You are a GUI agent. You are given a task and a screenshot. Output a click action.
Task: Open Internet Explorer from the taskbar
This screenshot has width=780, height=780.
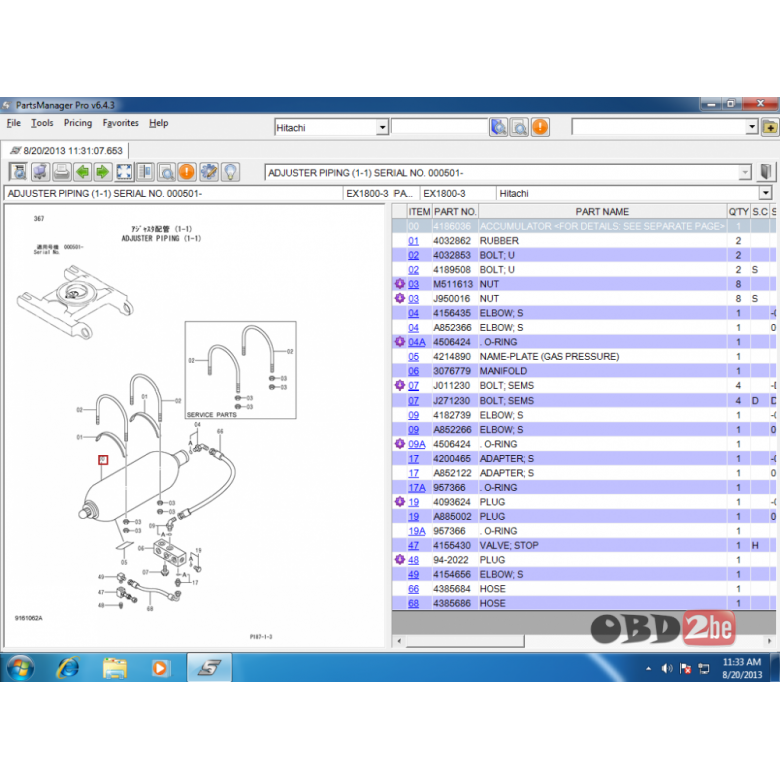[68, 668]
